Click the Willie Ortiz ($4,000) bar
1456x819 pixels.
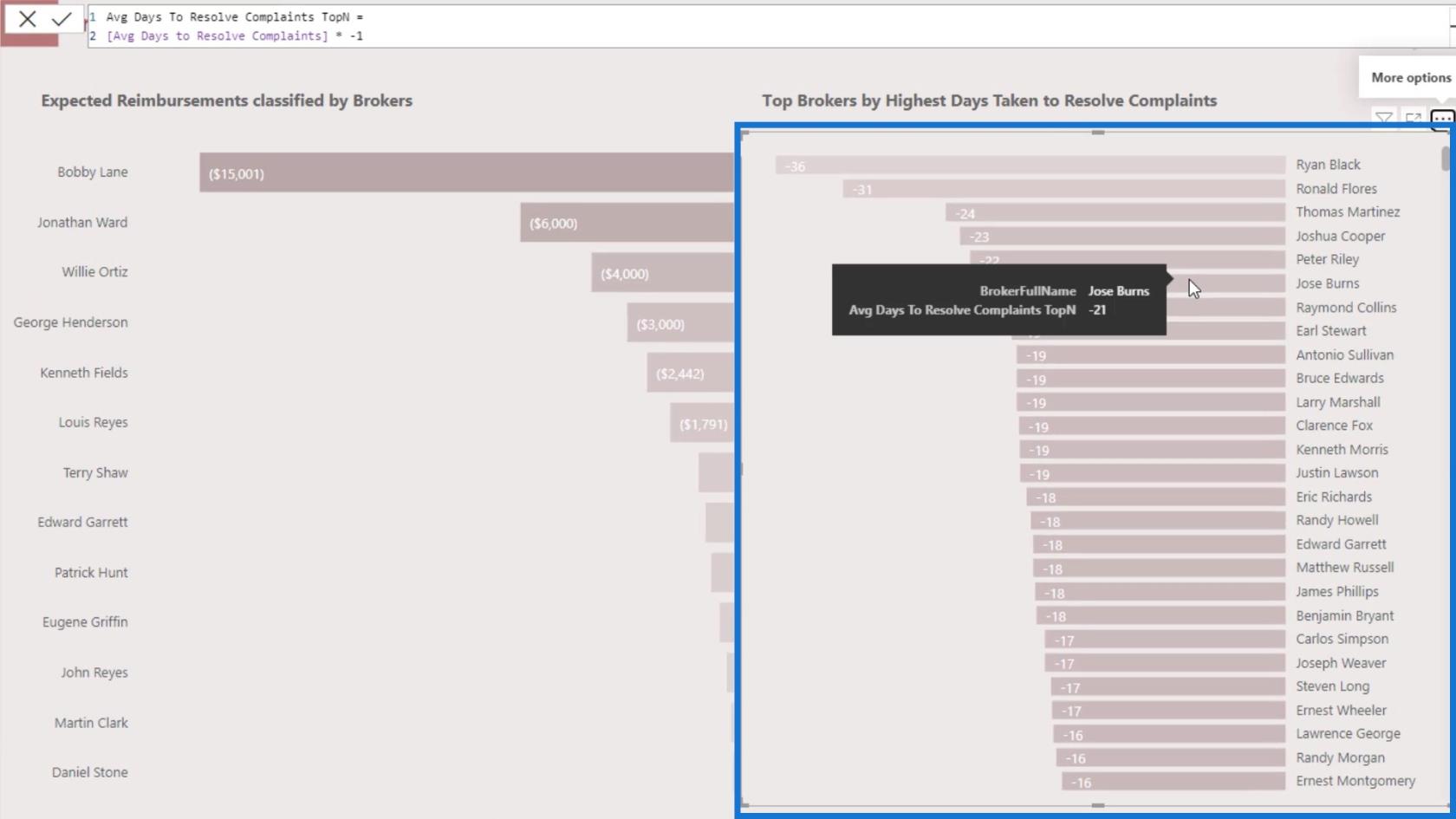point(663,273)
